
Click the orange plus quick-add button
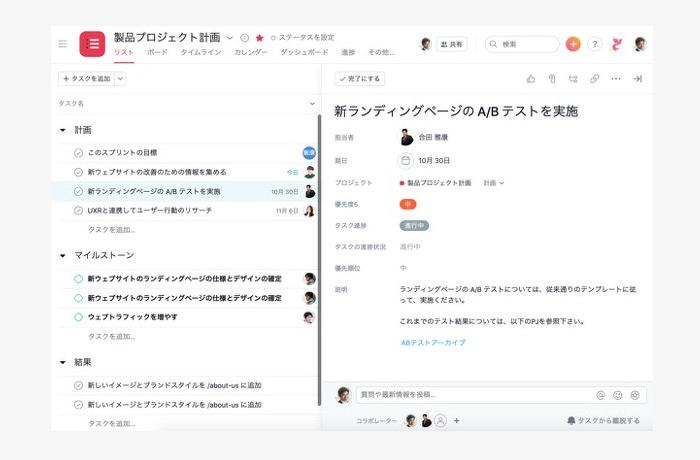[573, 44]
